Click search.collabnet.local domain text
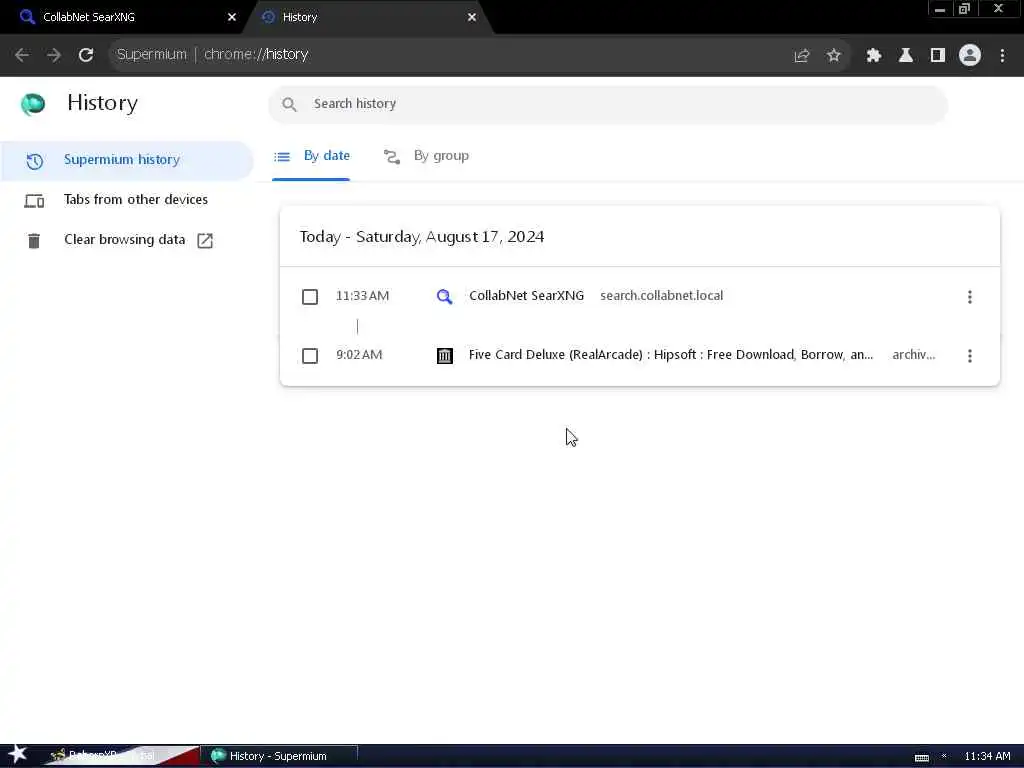 point(662,296)
